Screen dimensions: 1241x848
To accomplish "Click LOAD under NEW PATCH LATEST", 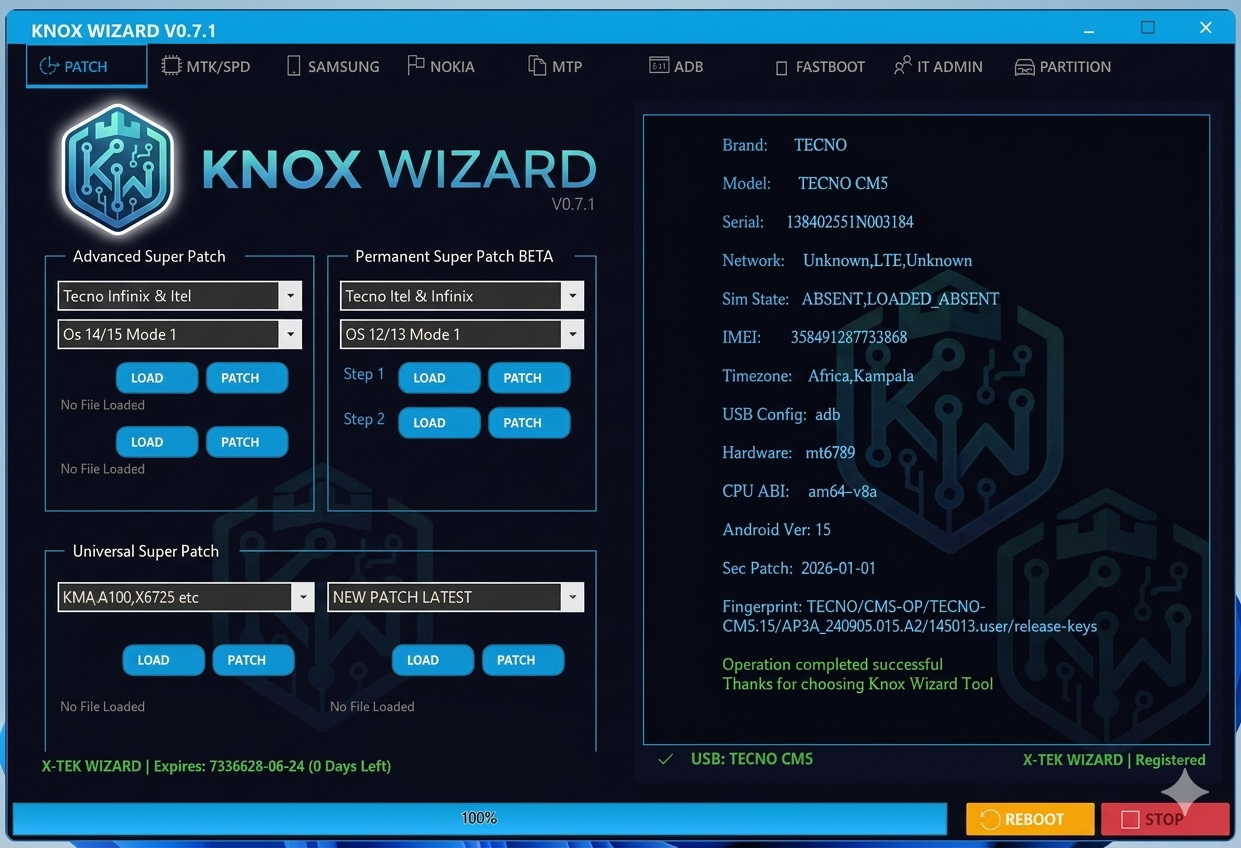I will (x=433, y=660).
